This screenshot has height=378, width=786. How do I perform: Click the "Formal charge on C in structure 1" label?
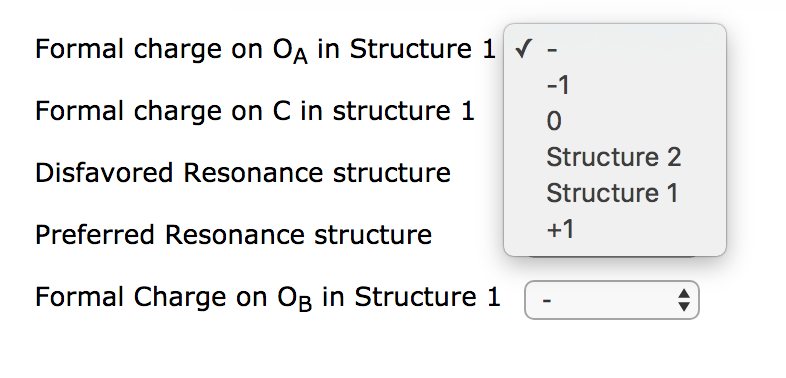pyautogui.click(x=255, y=111)
